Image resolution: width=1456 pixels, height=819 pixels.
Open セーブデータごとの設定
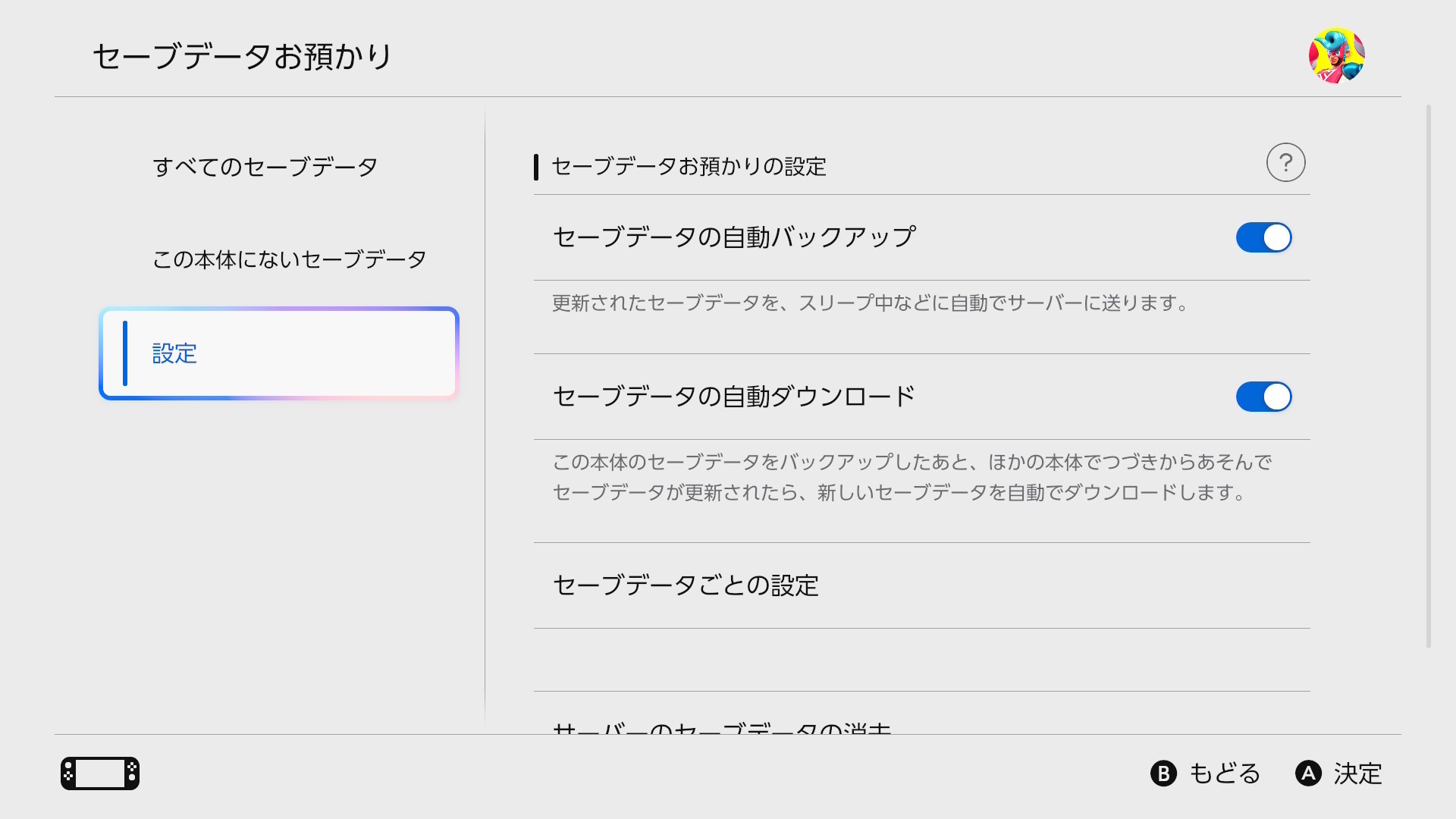point(686,585)
